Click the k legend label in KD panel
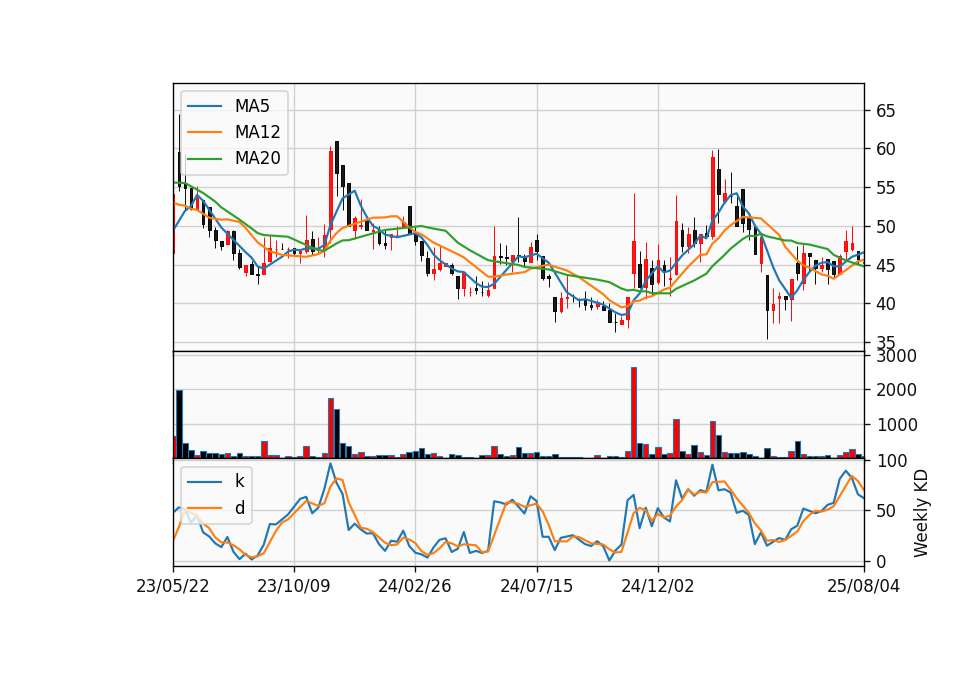 [239, 481]
